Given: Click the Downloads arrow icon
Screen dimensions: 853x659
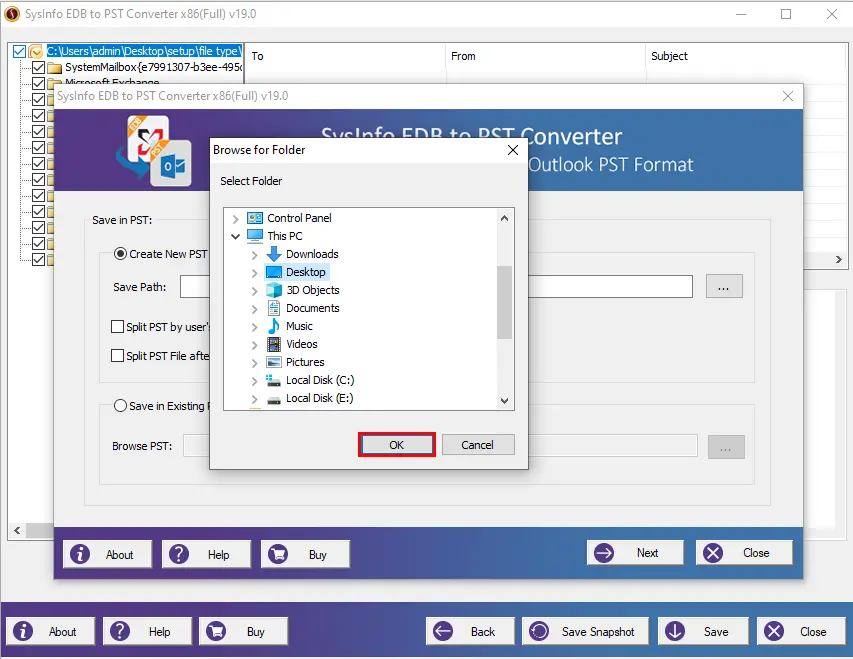Looking at the screenshot, I should (x=274, y=254).
